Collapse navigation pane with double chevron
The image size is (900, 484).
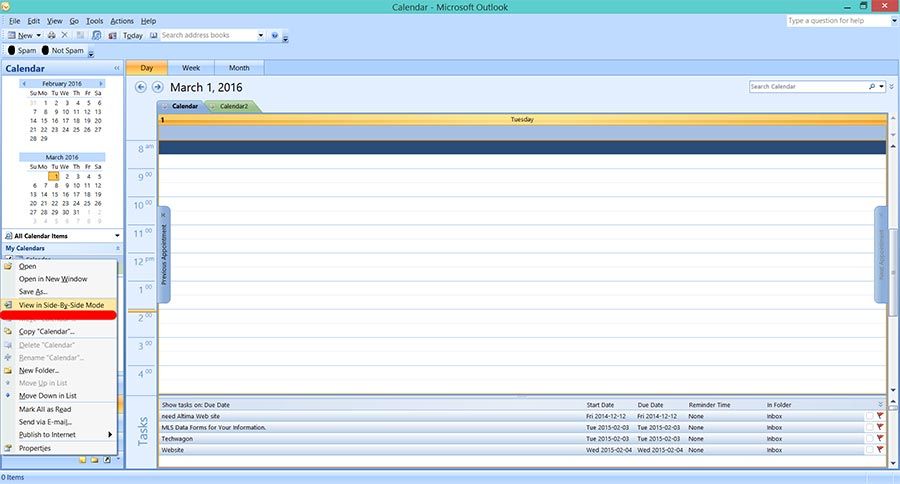point(117,68)
